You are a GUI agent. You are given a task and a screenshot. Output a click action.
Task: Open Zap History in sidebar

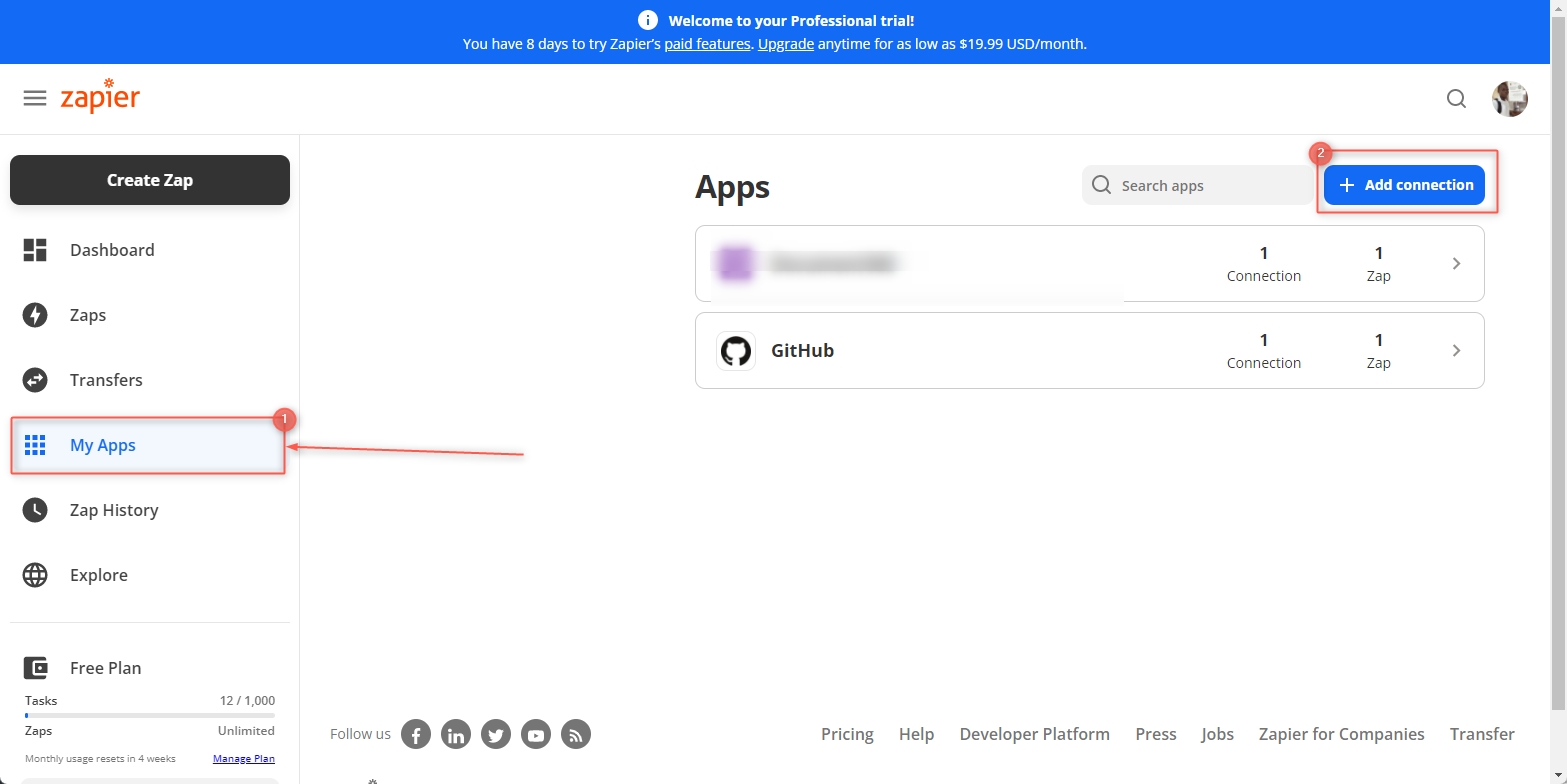114,510
